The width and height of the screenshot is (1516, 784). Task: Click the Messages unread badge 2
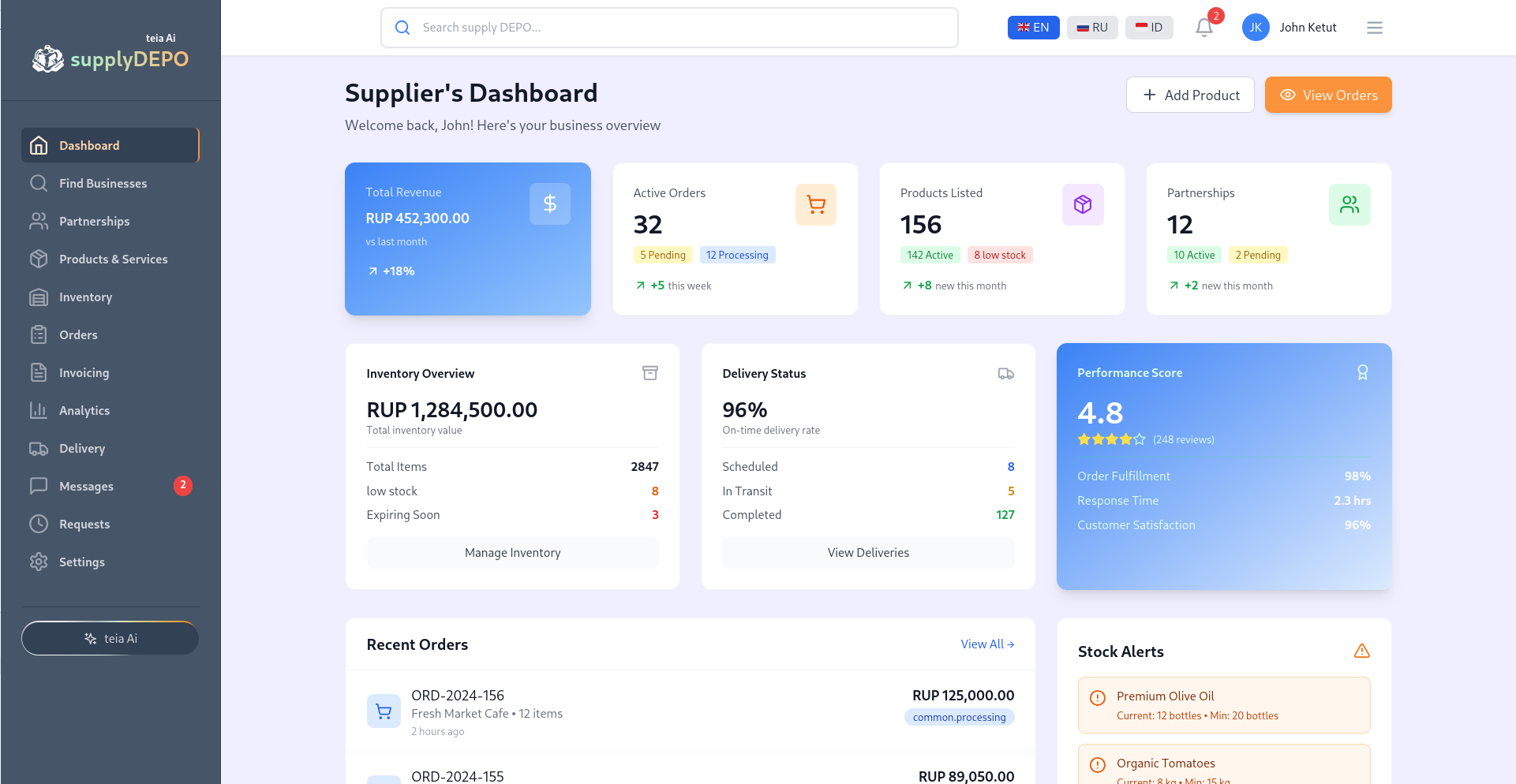[183, 486]
